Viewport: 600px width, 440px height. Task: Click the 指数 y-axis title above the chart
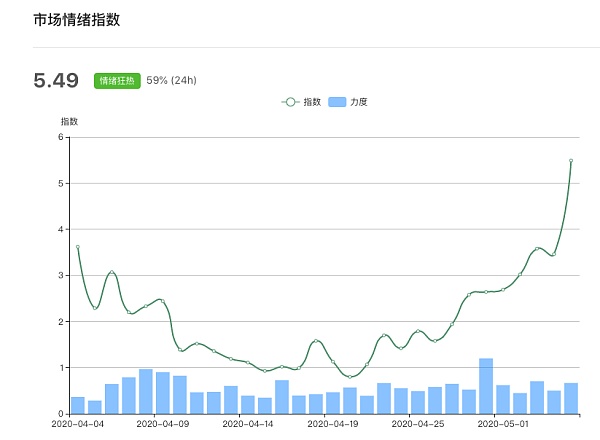point(69,121)
